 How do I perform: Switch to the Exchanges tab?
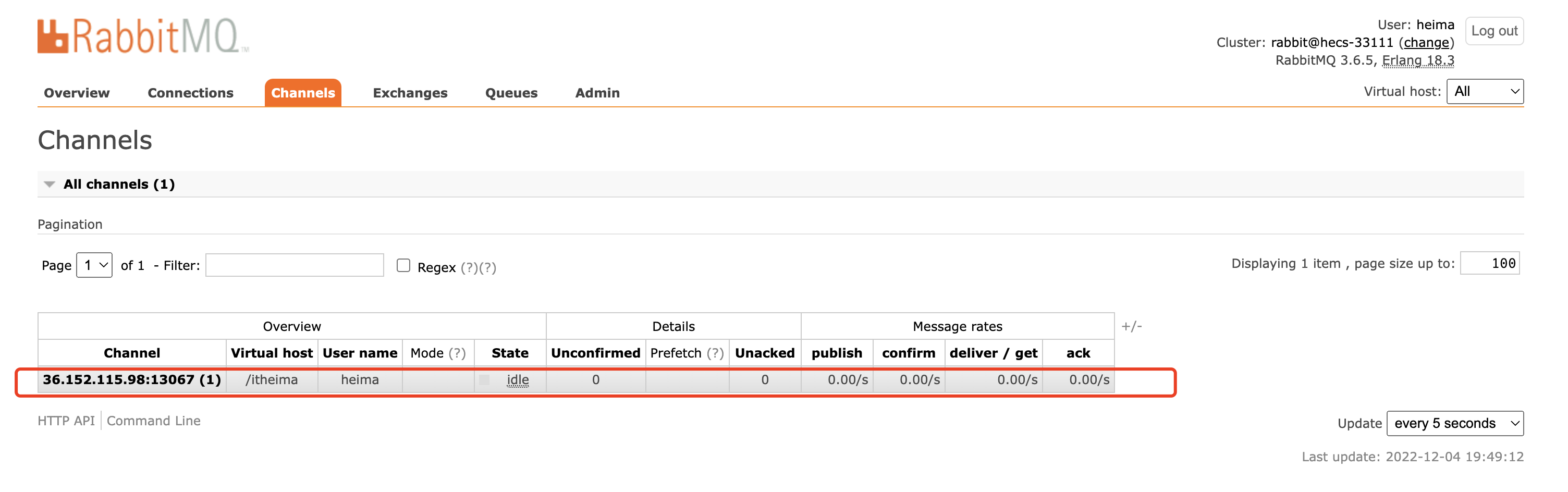[410, 93]
